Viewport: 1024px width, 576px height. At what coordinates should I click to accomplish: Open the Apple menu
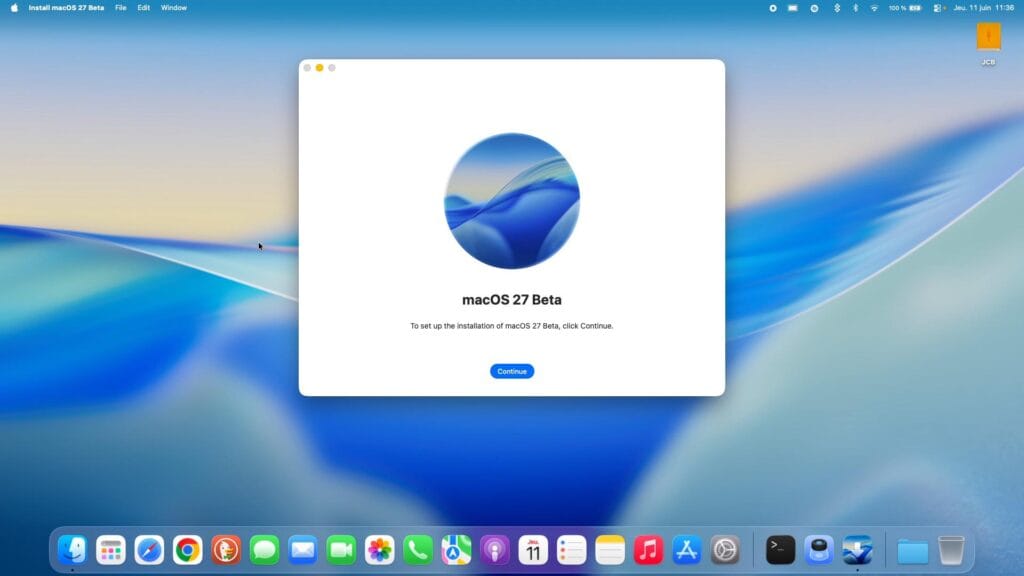[14, 8]
